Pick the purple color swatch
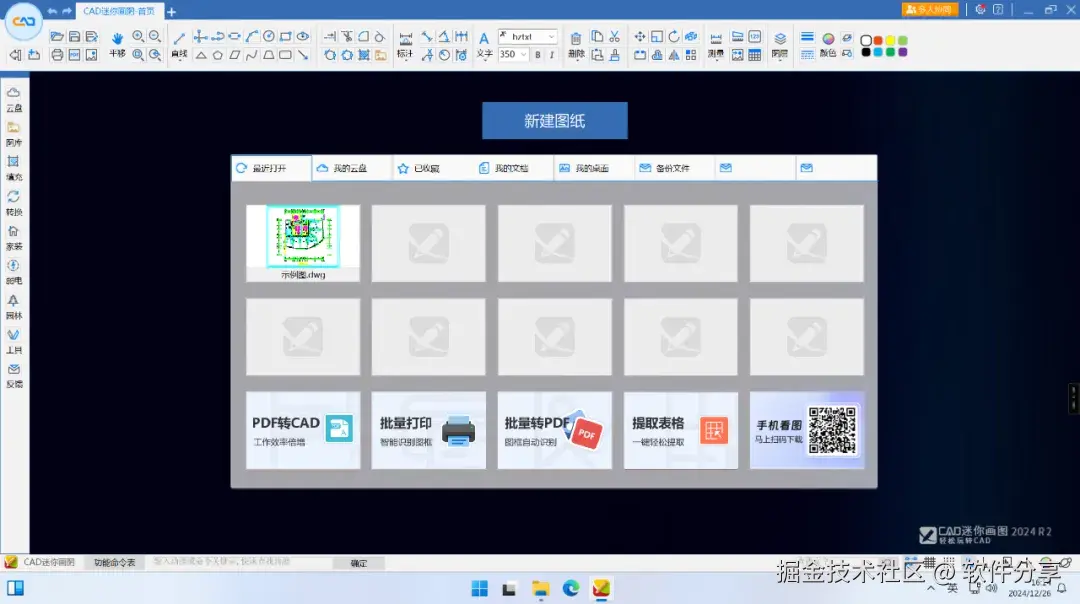Image resolution: width=1080 pixels, height=604 pixels. tap(902, 52)
